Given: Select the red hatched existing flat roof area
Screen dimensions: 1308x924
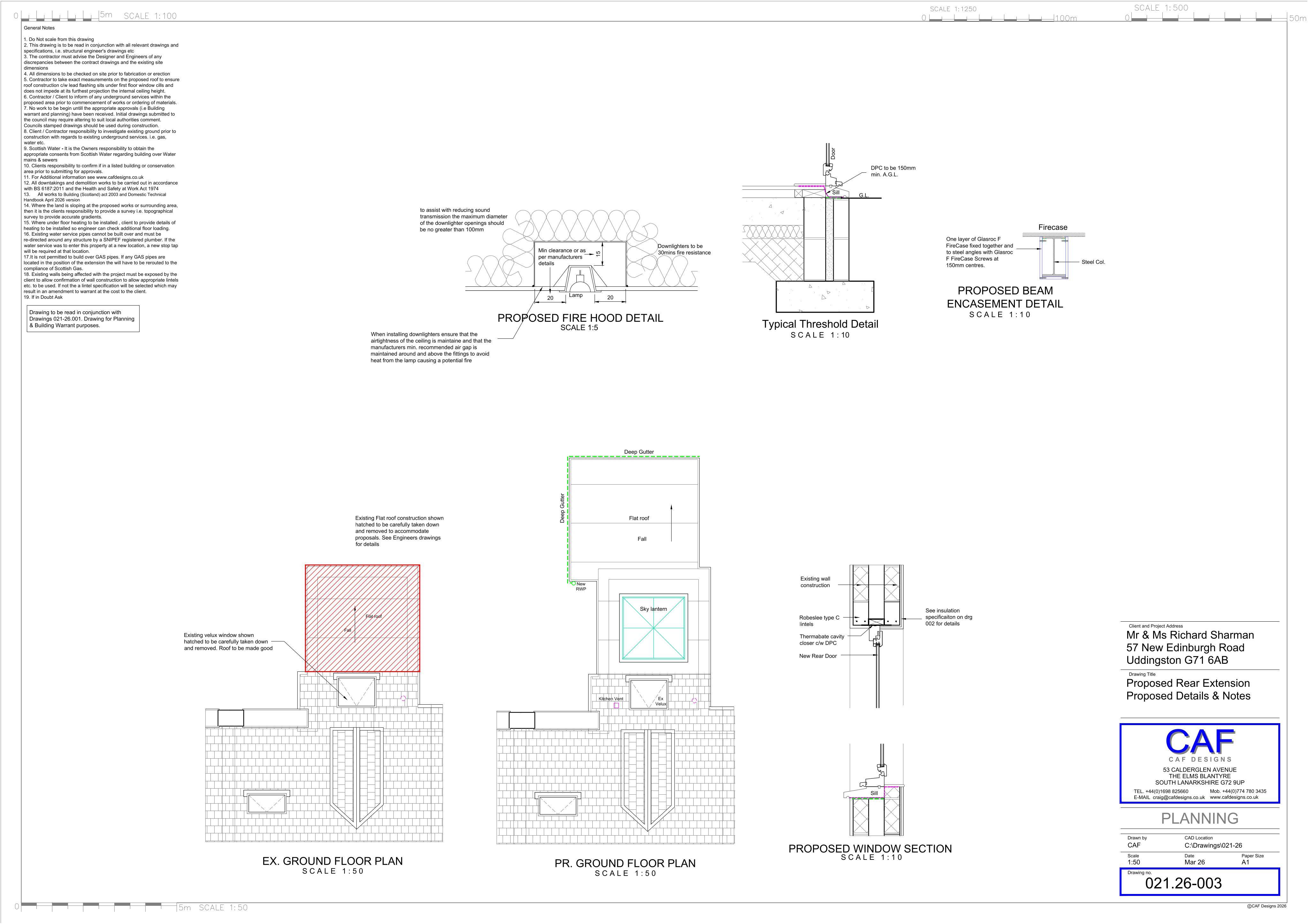Looking at the screenshot, I should click(362, 618).
